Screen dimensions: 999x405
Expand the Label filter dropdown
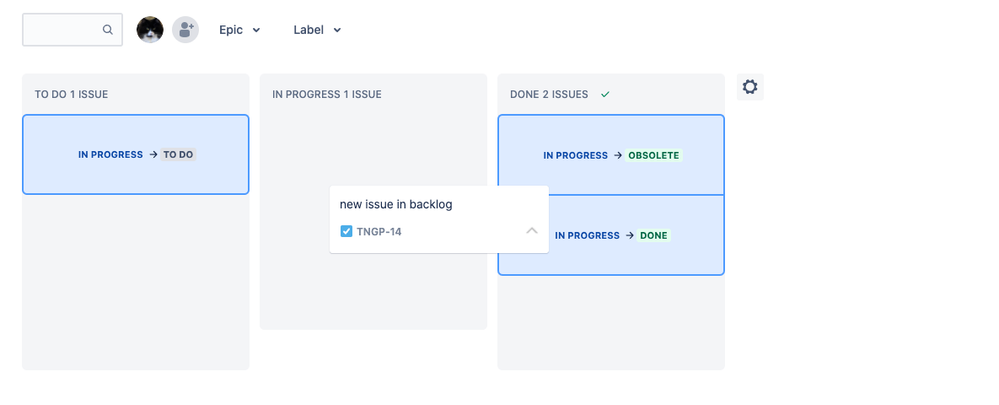[x=317, y=30]
